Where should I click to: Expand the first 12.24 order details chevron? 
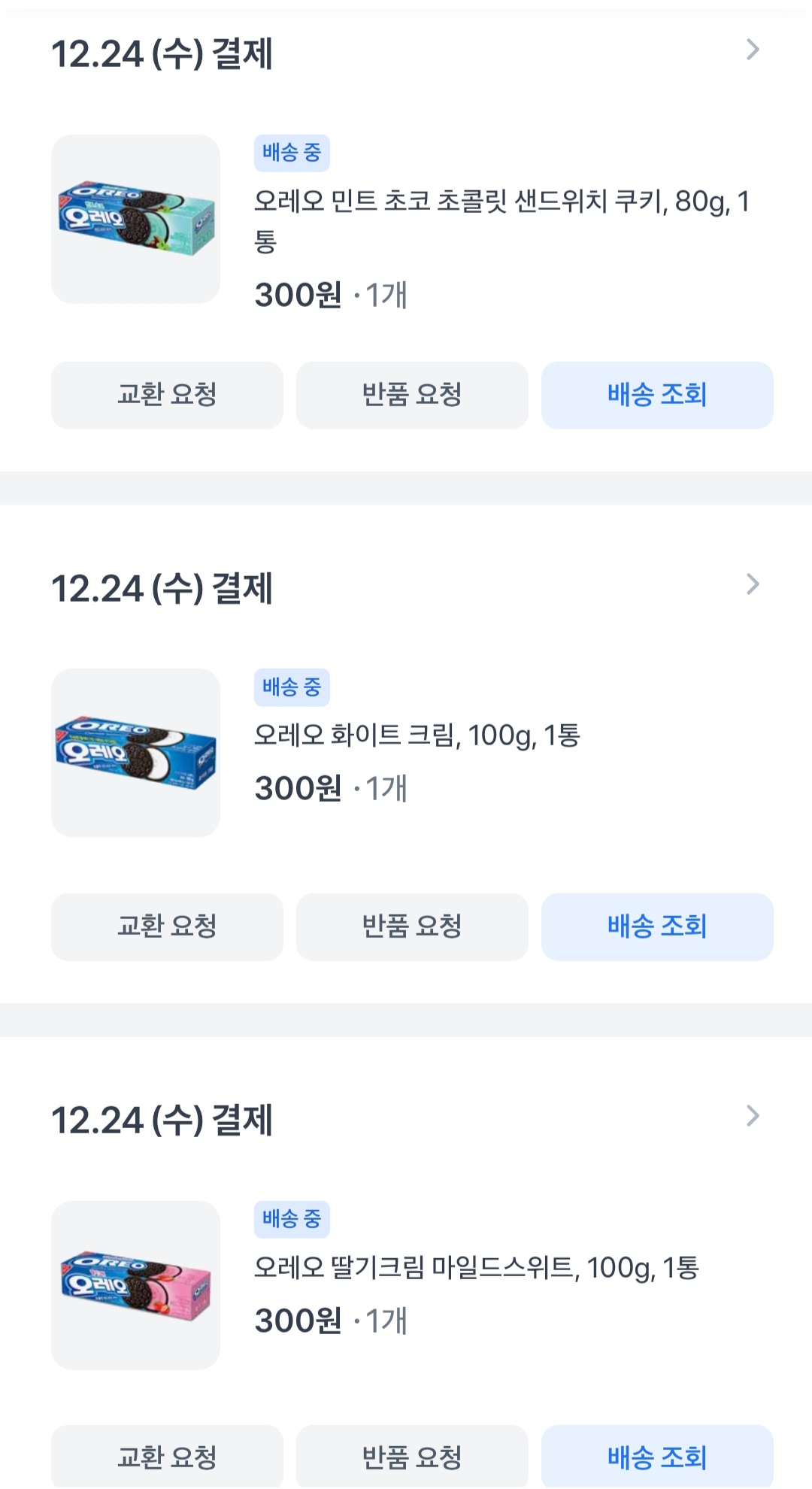click(752, 50)
